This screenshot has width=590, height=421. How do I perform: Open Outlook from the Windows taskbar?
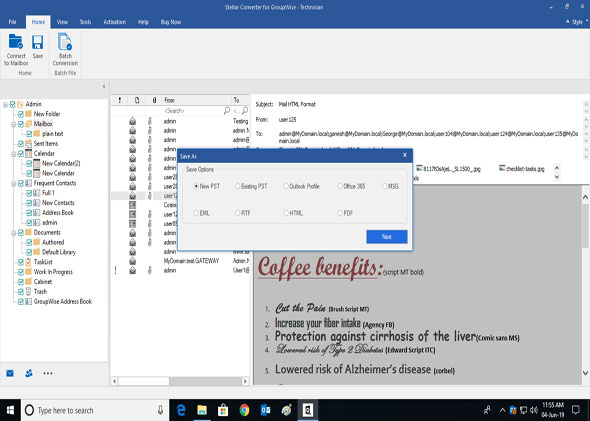pos(265,410)
